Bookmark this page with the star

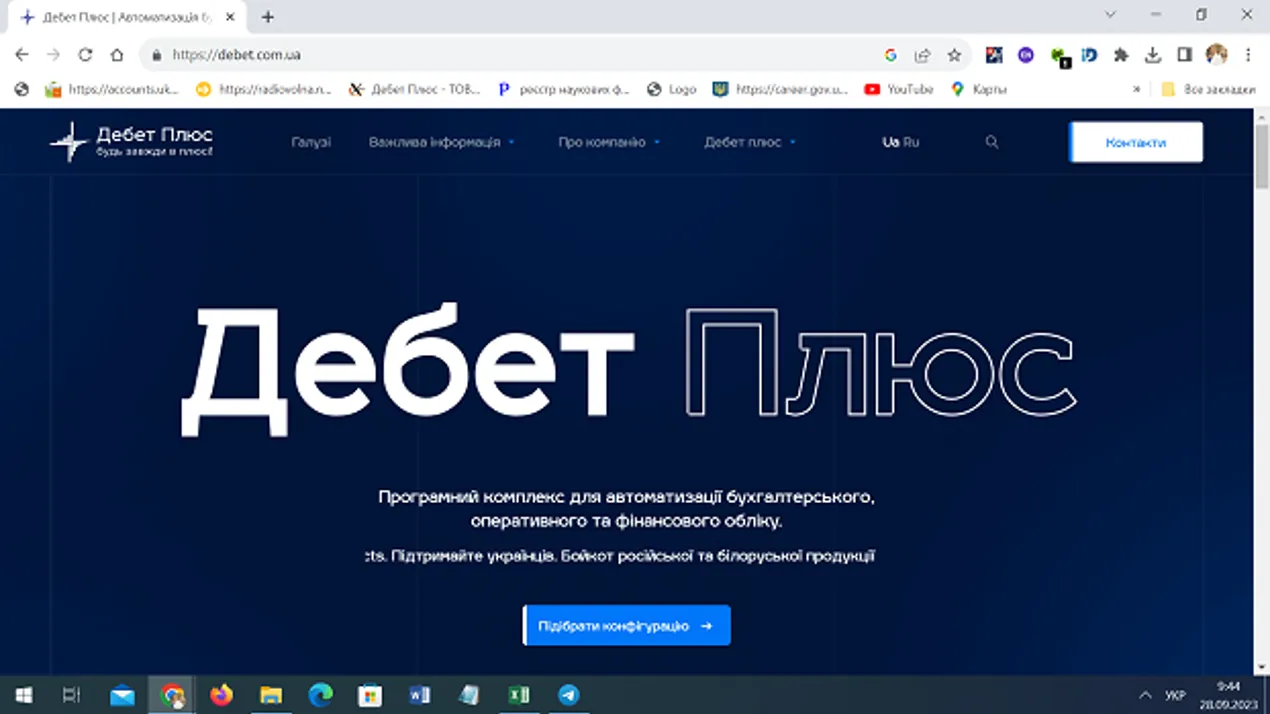954,55
